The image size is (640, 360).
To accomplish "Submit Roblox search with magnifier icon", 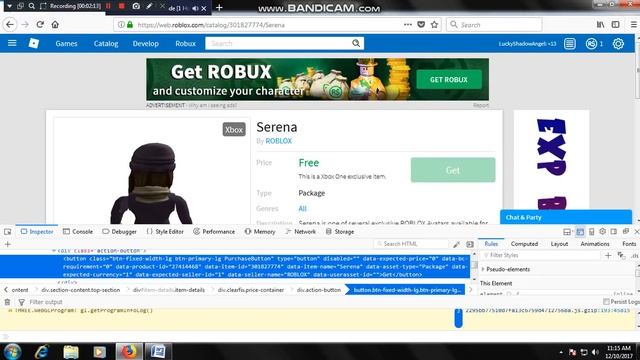I will pyautogui.click(x=356, y=43).
